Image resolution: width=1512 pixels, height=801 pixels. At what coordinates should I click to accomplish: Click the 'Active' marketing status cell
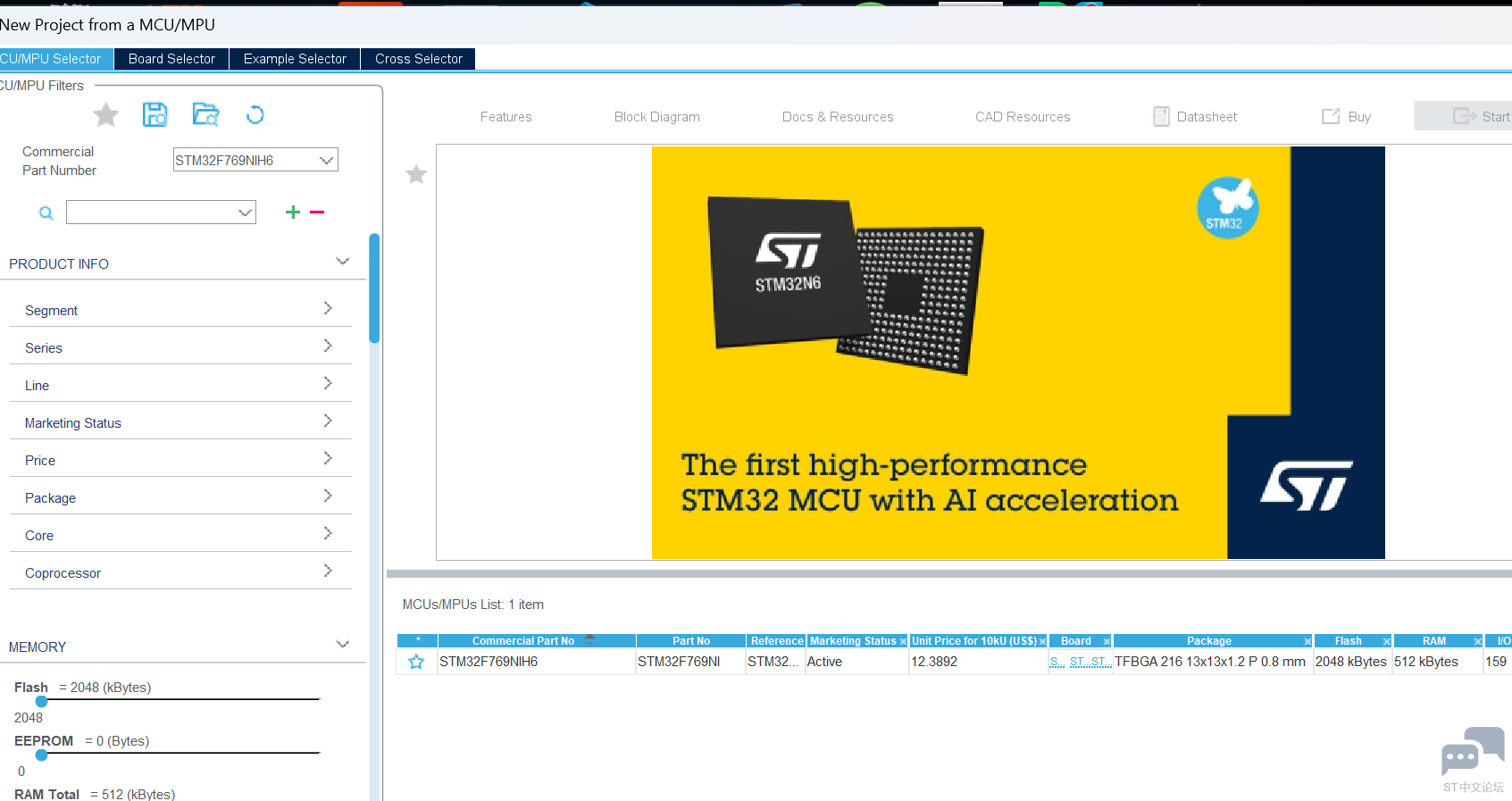(856, 662)
